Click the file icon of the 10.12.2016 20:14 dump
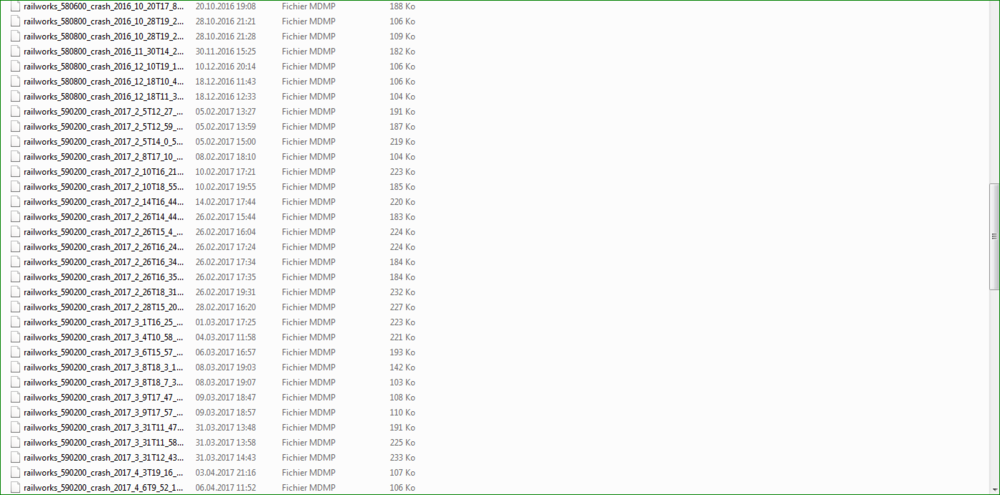The width and height of the screenshot is (1000, 495). (x=15, y=66)
